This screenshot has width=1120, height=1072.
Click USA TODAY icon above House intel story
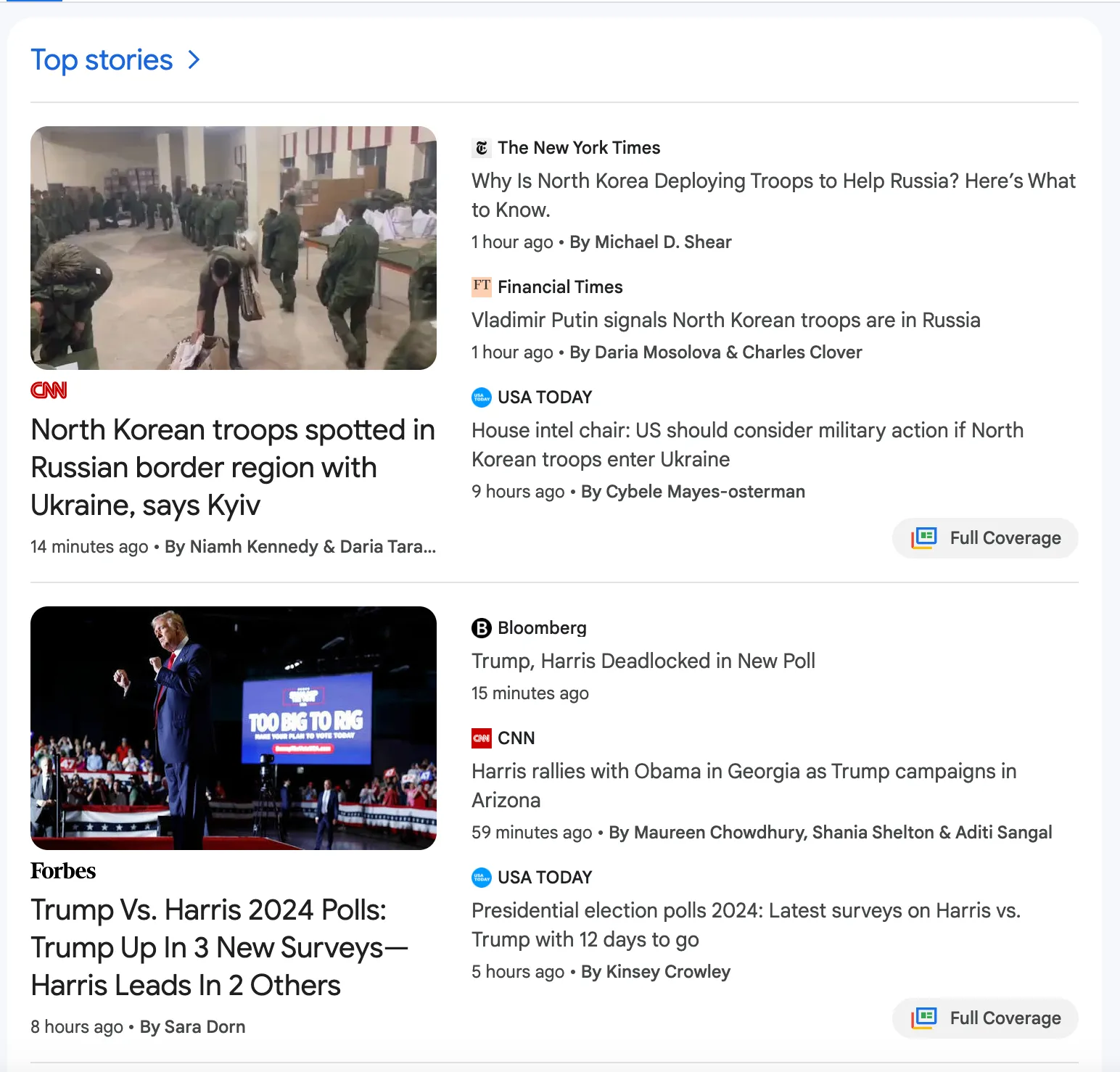click(481, 397)
